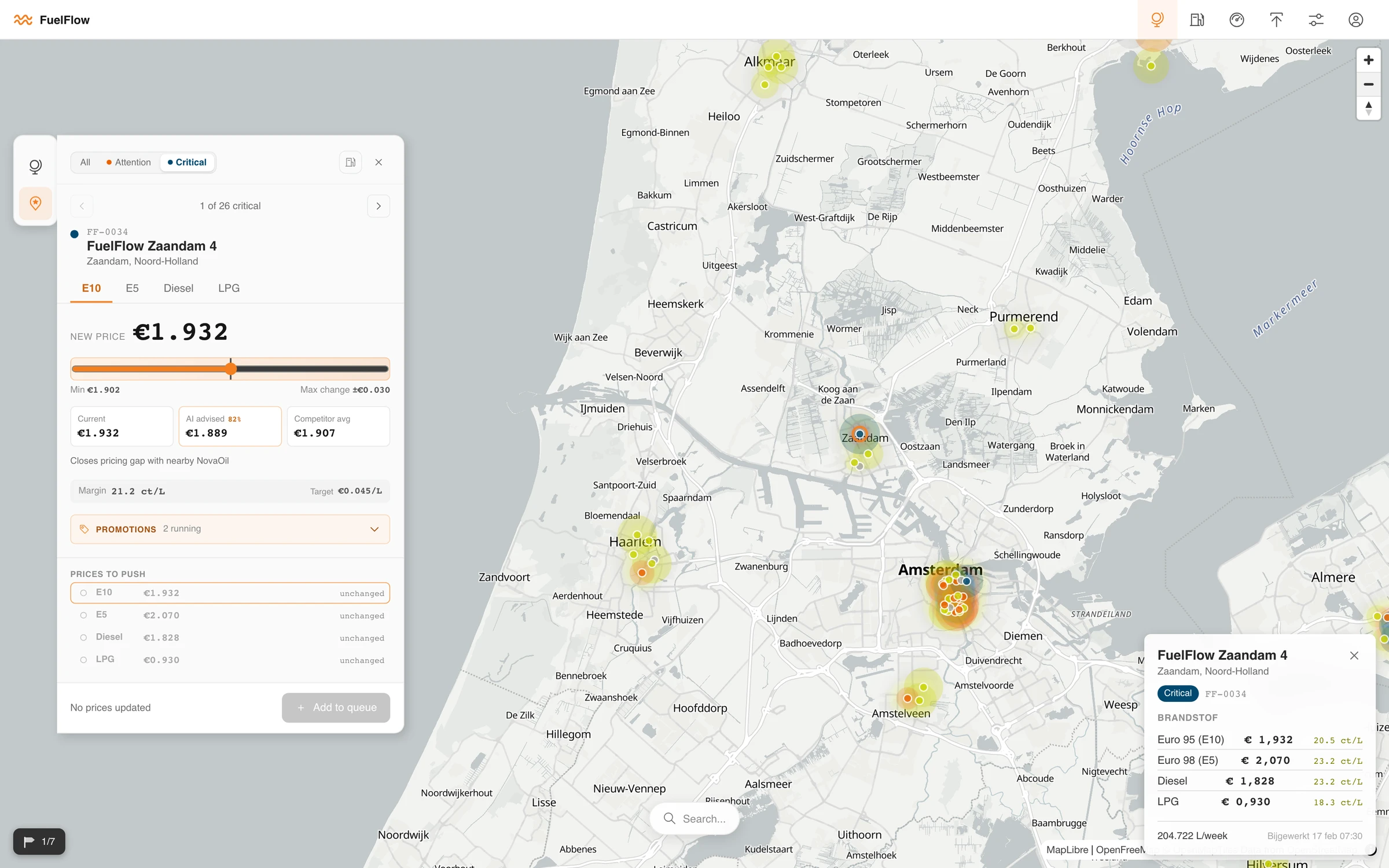Click Max change ±€0.030 label
The width and height of the screenshot is (1389, 868).
tap(345, 389)
